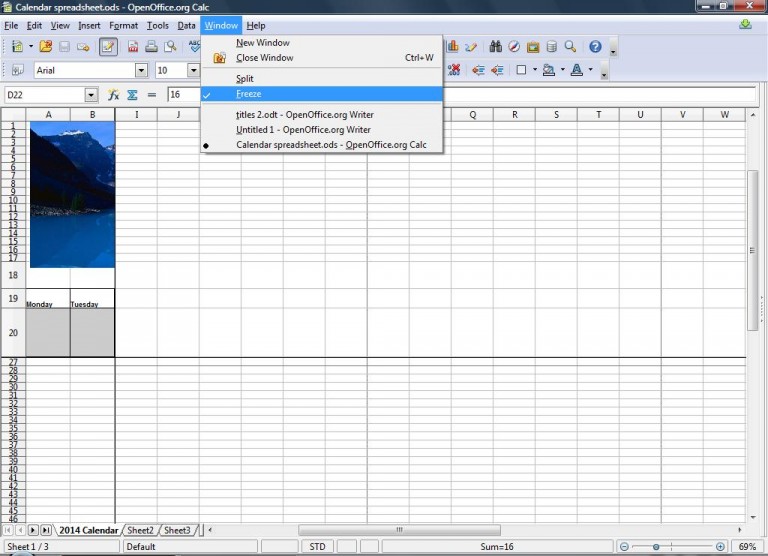Open the Help menu

pos(256,25)
